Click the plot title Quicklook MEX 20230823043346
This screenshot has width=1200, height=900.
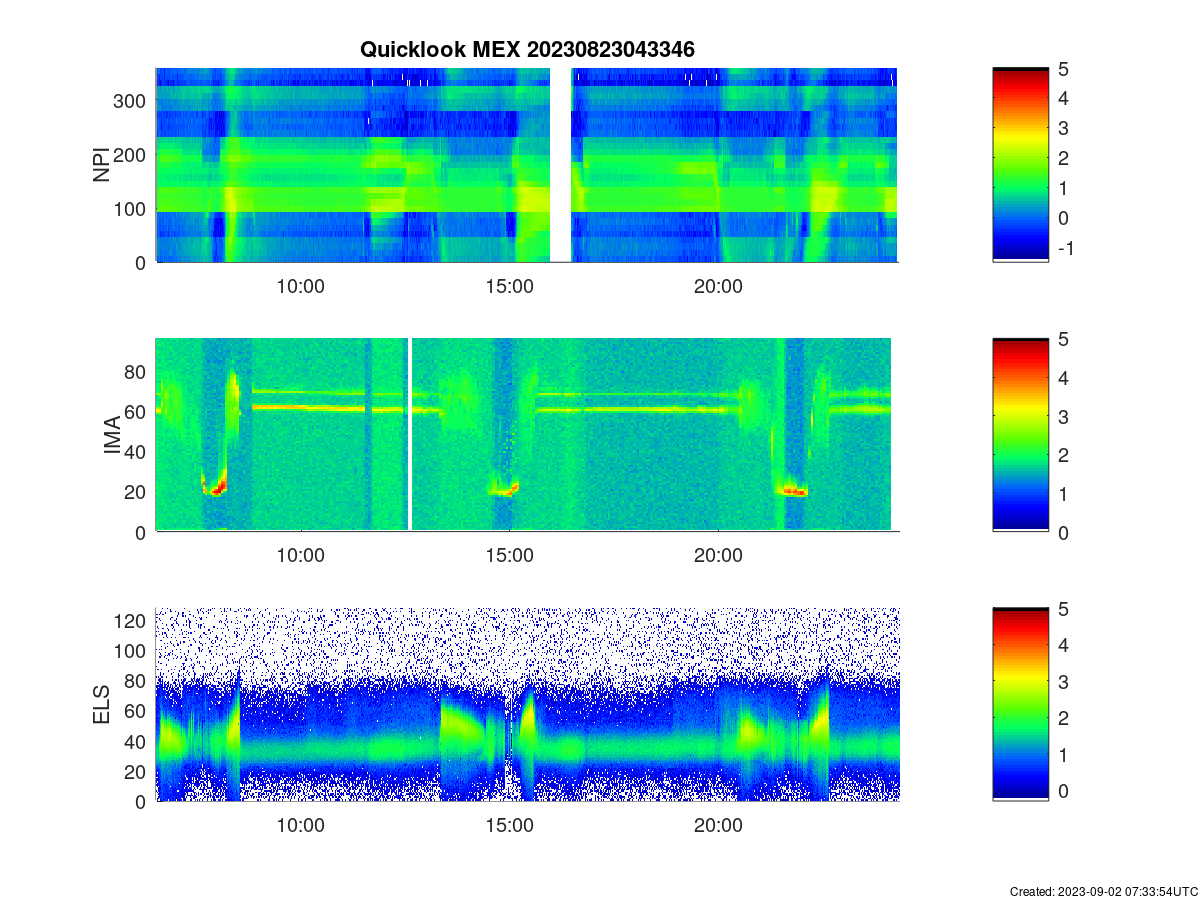[527, 48]
